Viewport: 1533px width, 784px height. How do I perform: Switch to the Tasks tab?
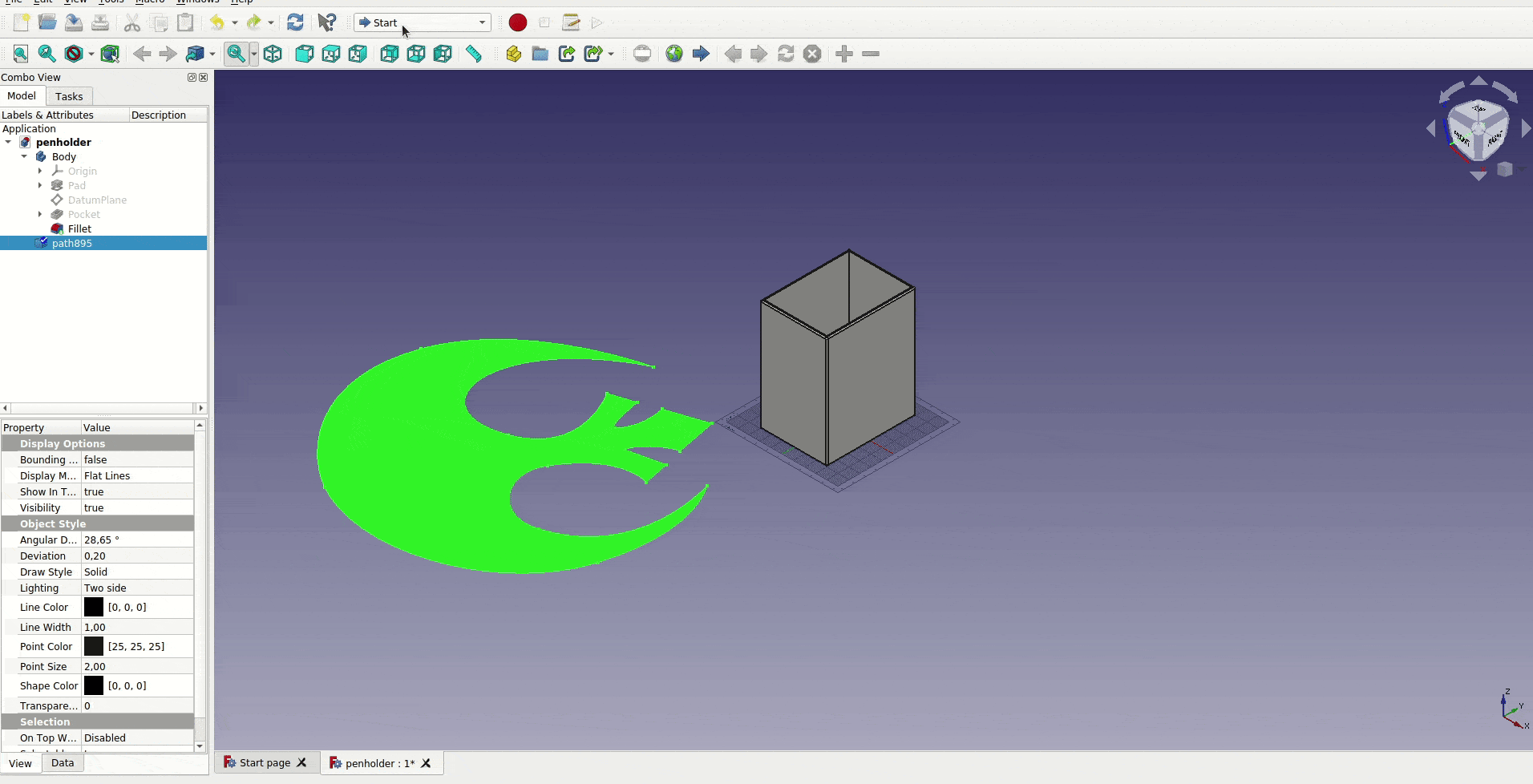tap(69, 96)
